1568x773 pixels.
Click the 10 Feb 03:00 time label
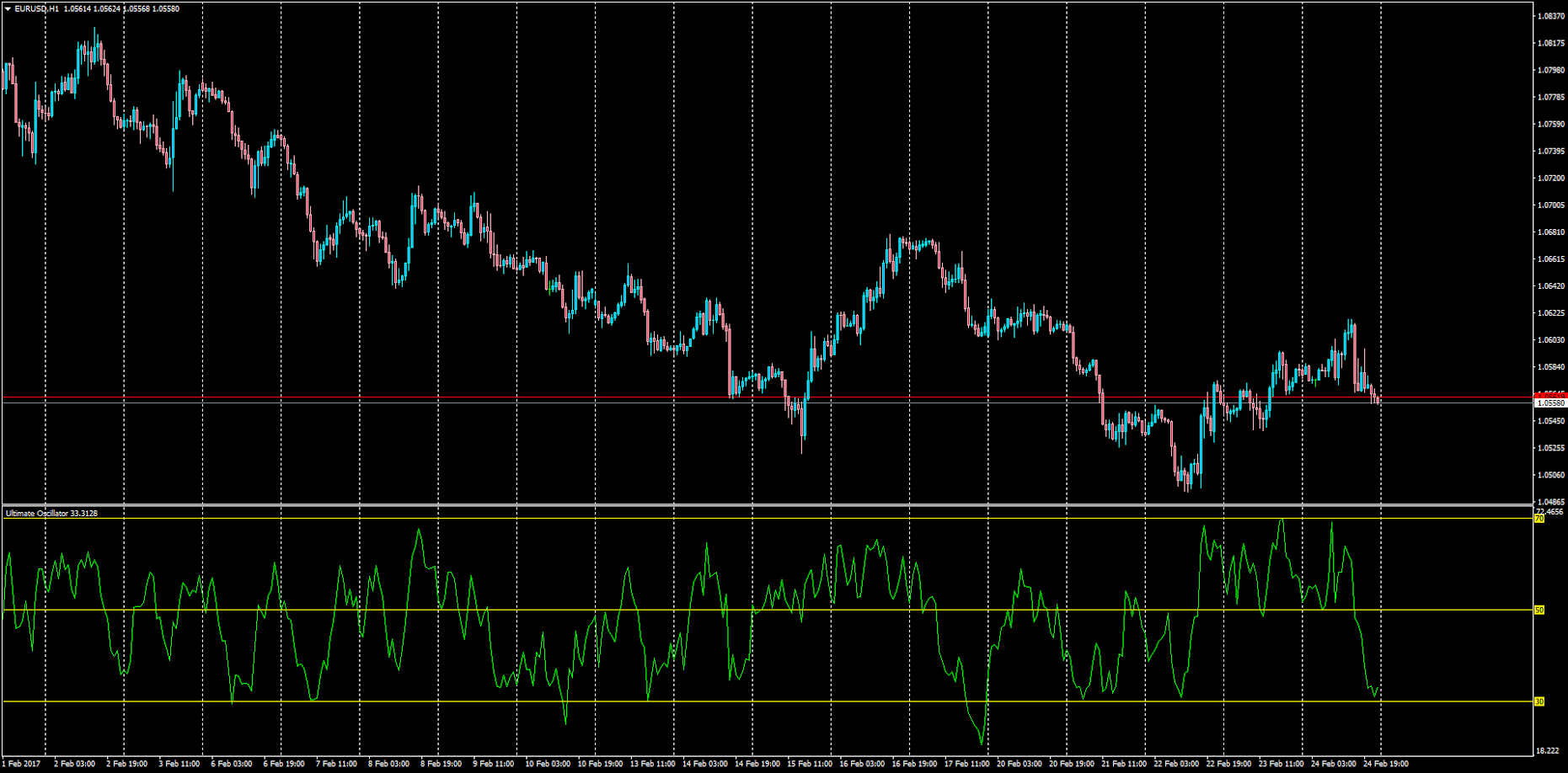point(548,764)
